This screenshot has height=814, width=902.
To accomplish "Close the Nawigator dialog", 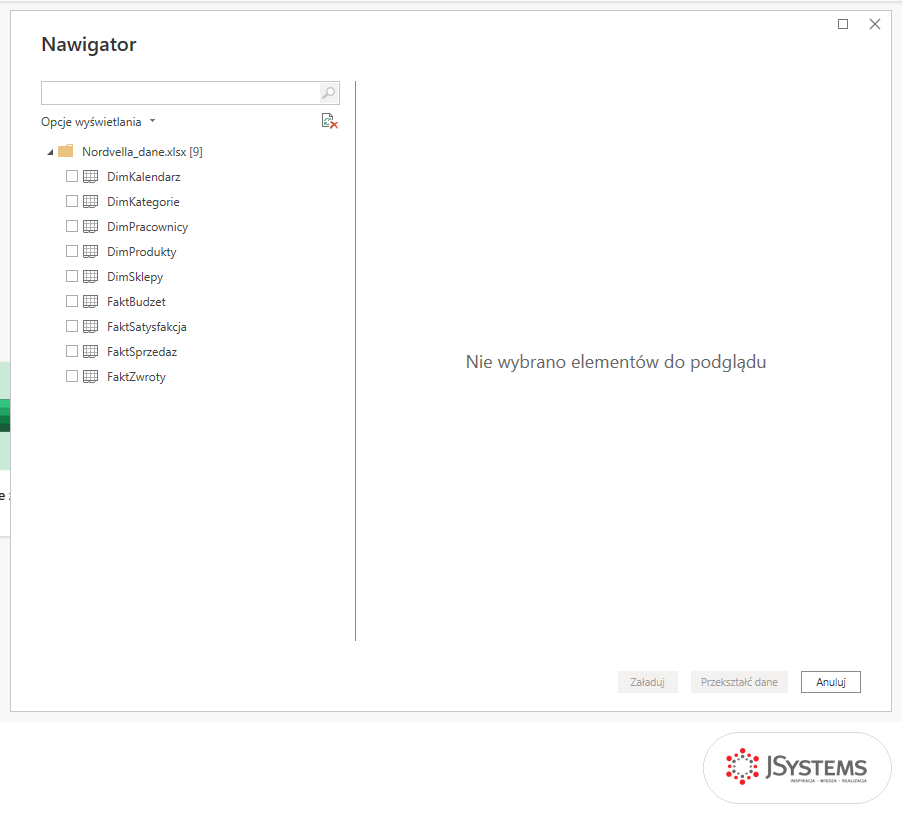I will click(875, 24).
